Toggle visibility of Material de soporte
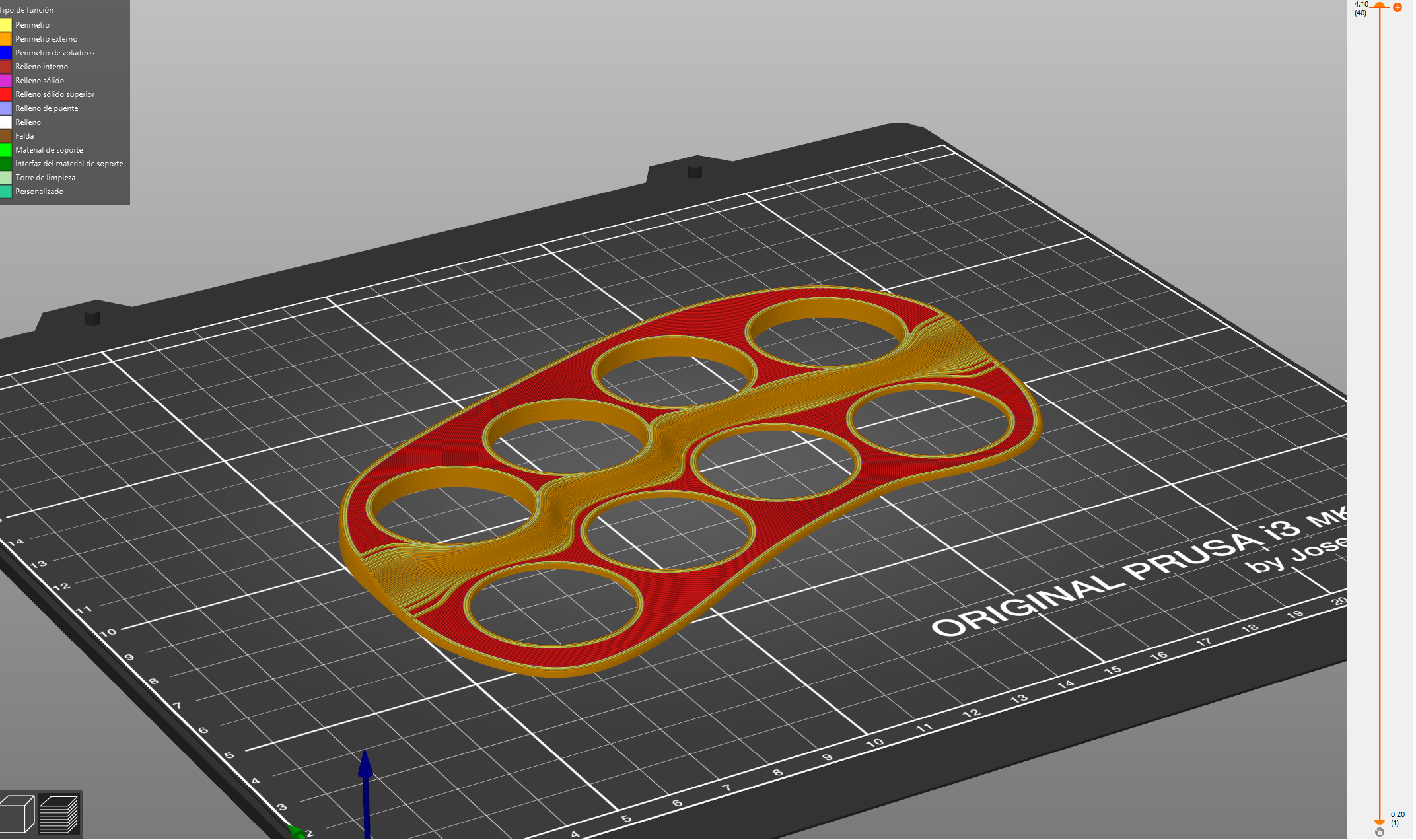The height and width of the screenshot is (840, 1416). coord(49,149)
